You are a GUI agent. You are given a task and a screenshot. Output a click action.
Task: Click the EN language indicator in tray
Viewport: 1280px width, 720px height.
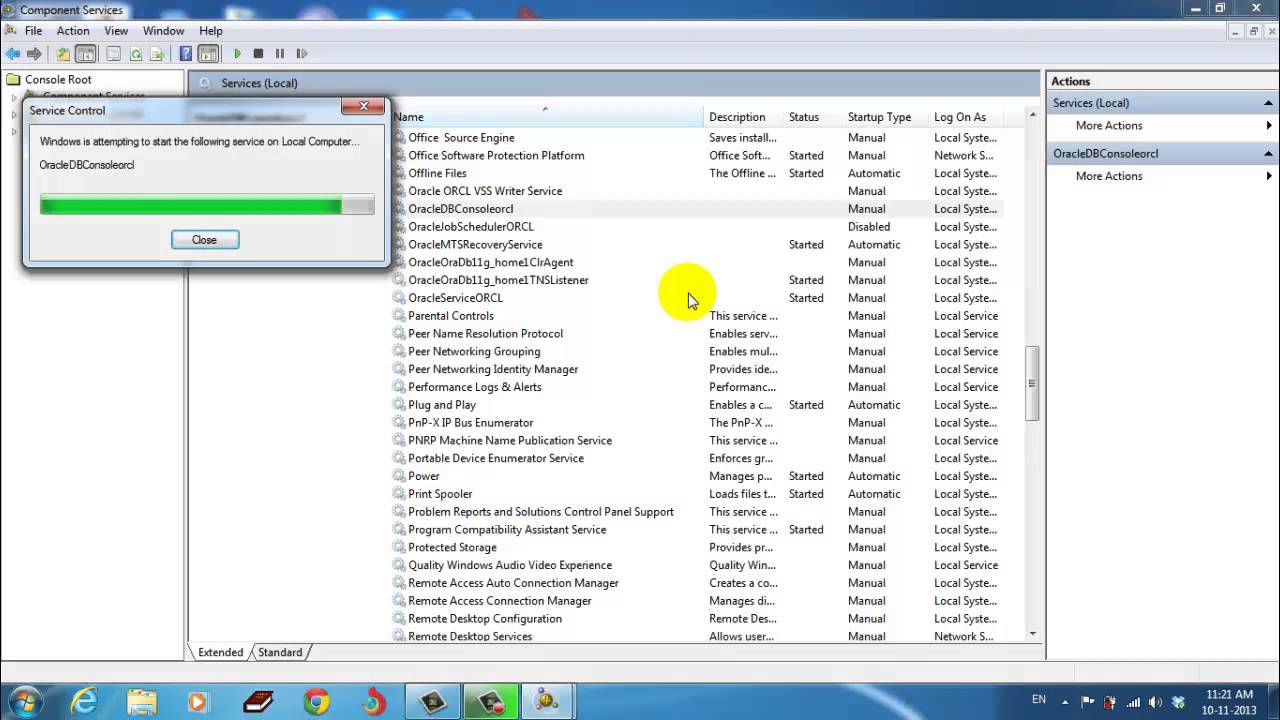coord(1039,700)
